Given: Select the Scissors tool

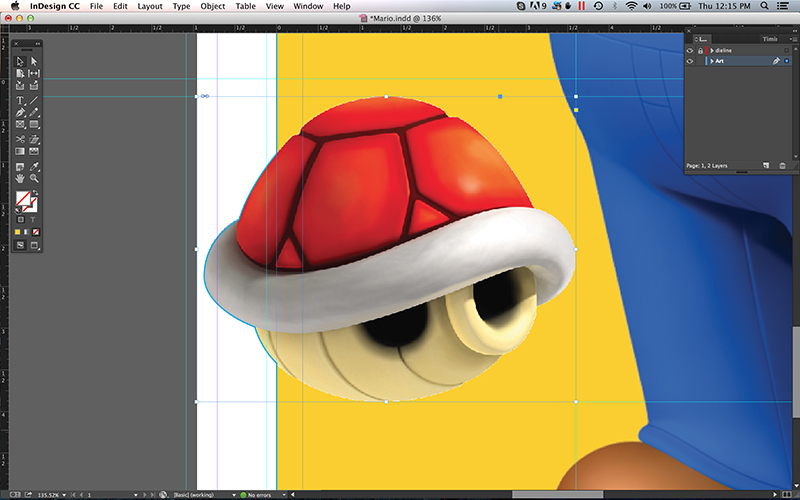Looking at the screenshot, I should pyautogui.click(x=20, y=139).
